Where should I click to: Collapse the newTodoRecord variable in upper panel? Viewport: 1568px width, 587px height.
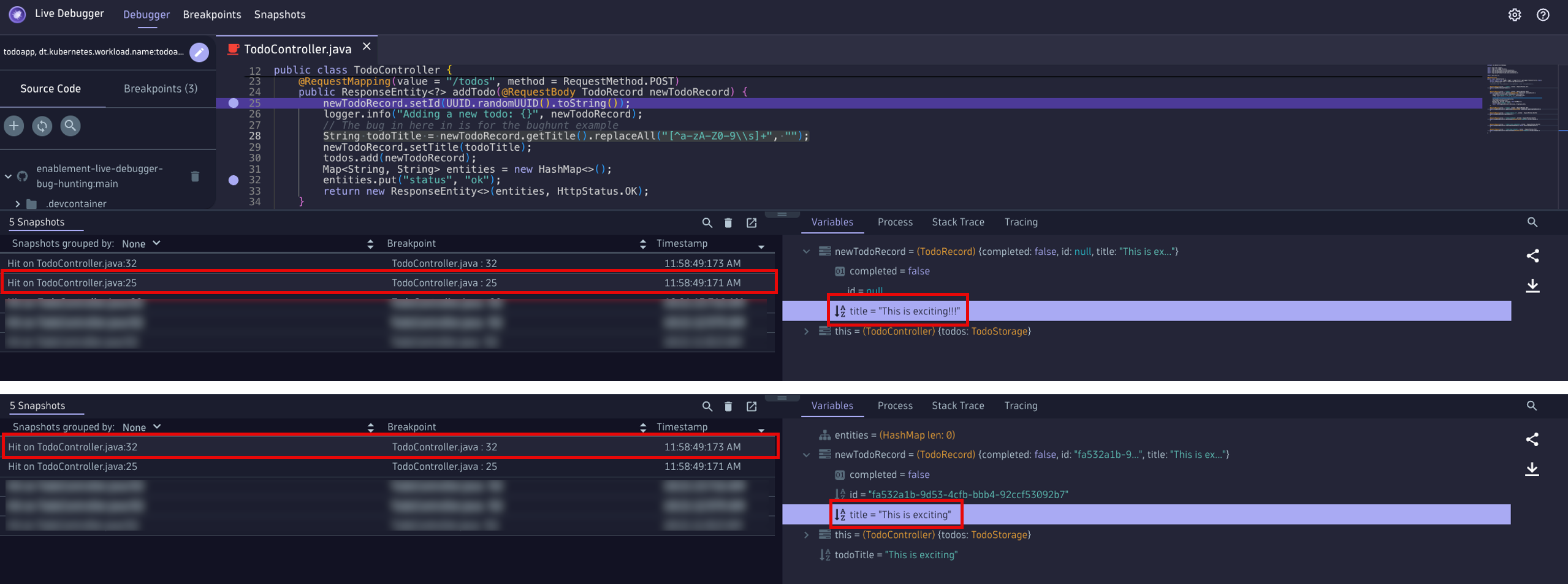click(806, 252)
